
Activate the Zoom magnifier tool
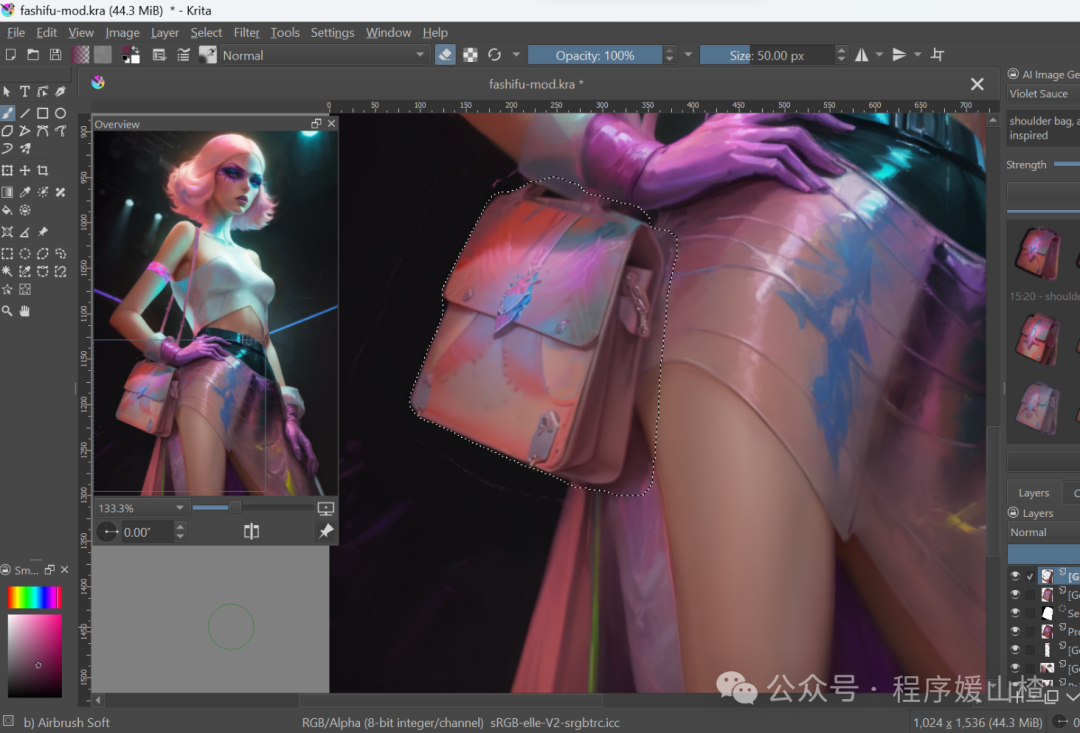pos(7,311)
